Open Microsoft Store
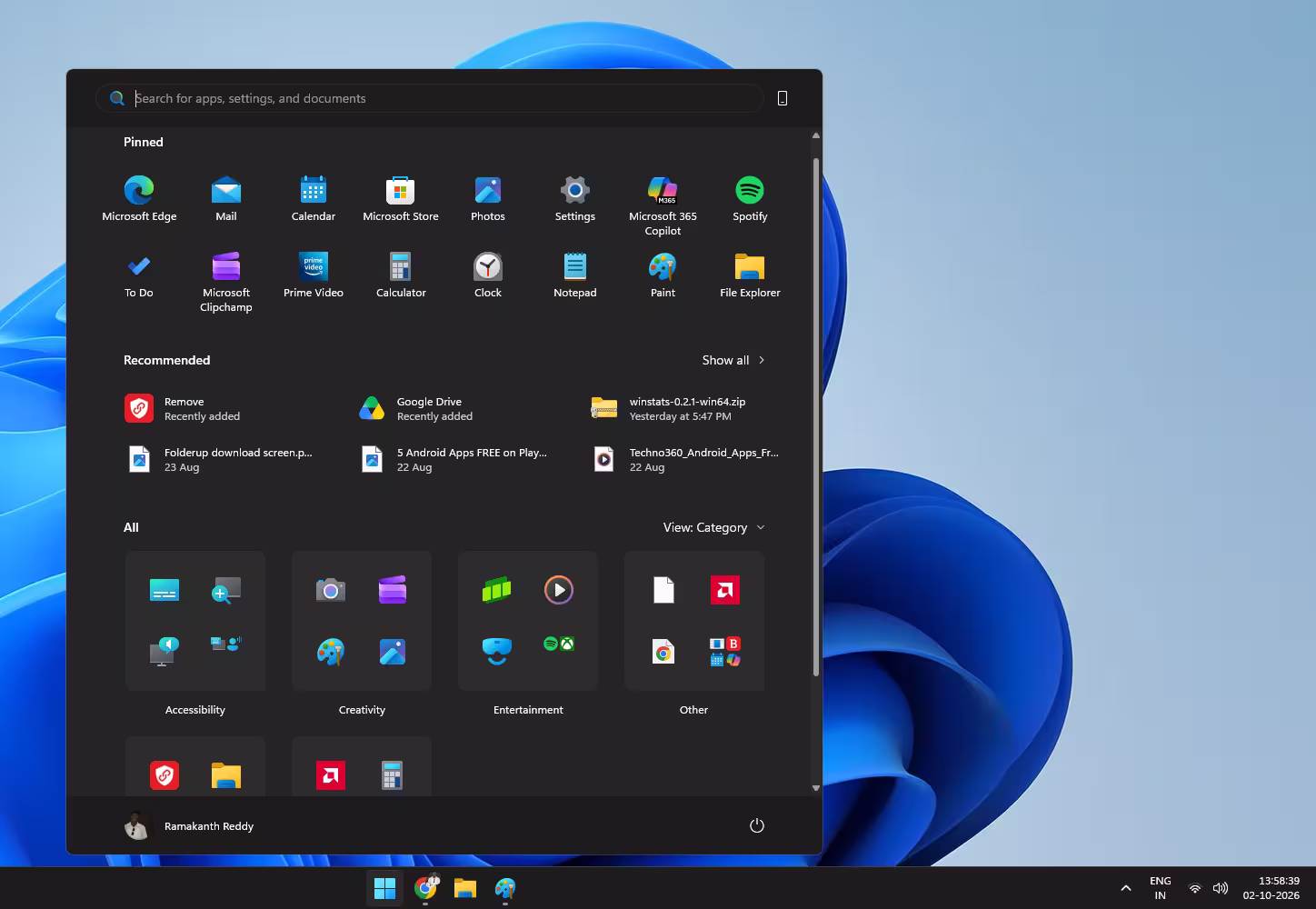The image size is (1316, 909). tap(401, 199)
